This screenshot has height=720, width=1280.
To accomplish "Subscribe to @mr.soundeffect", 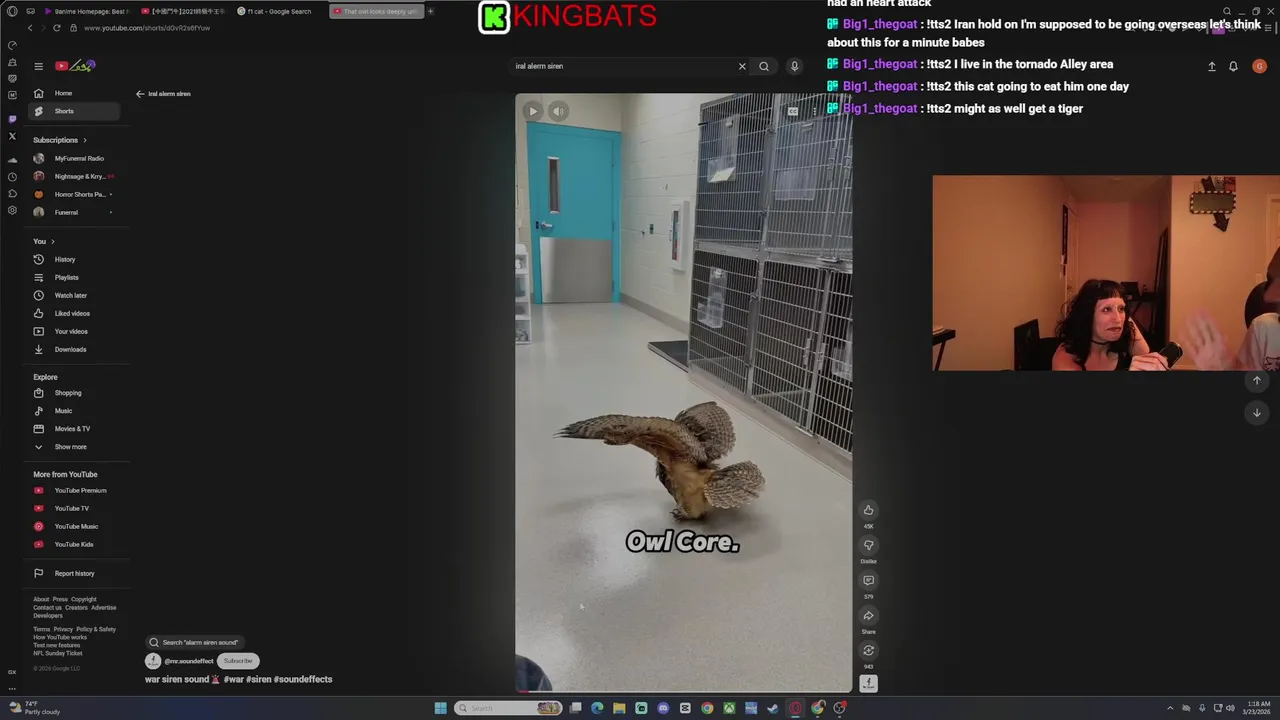I will point(238,661).
